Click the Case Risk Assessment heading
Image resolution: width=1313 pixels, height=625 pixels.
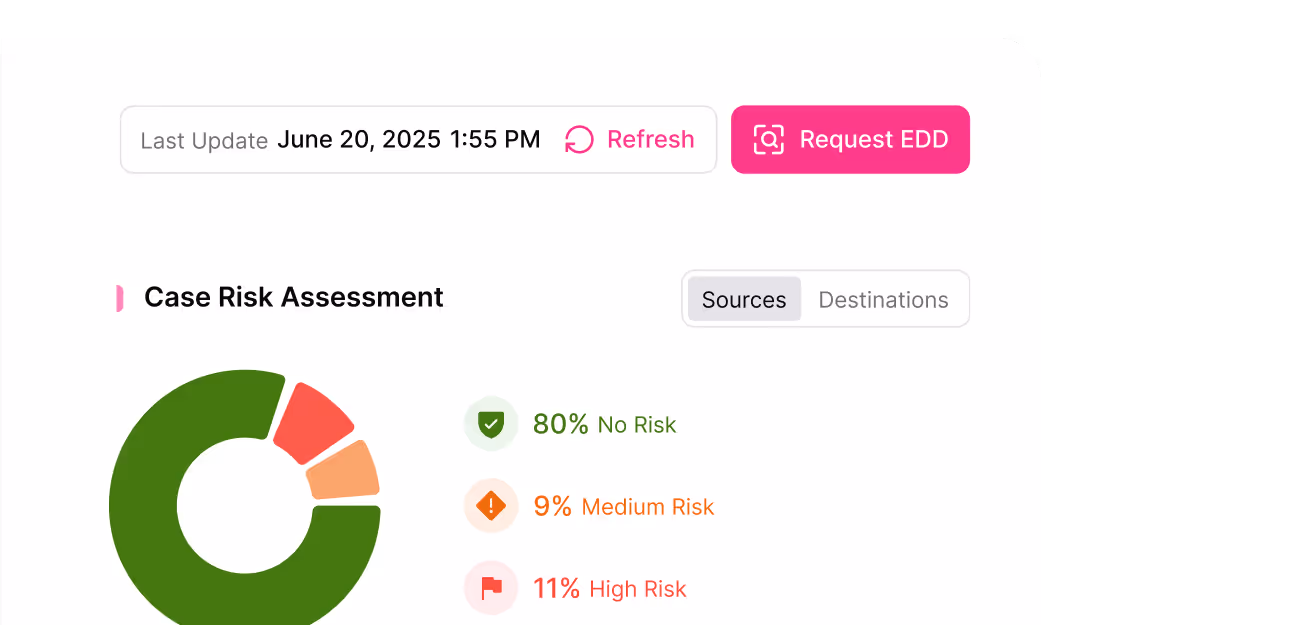294,297
